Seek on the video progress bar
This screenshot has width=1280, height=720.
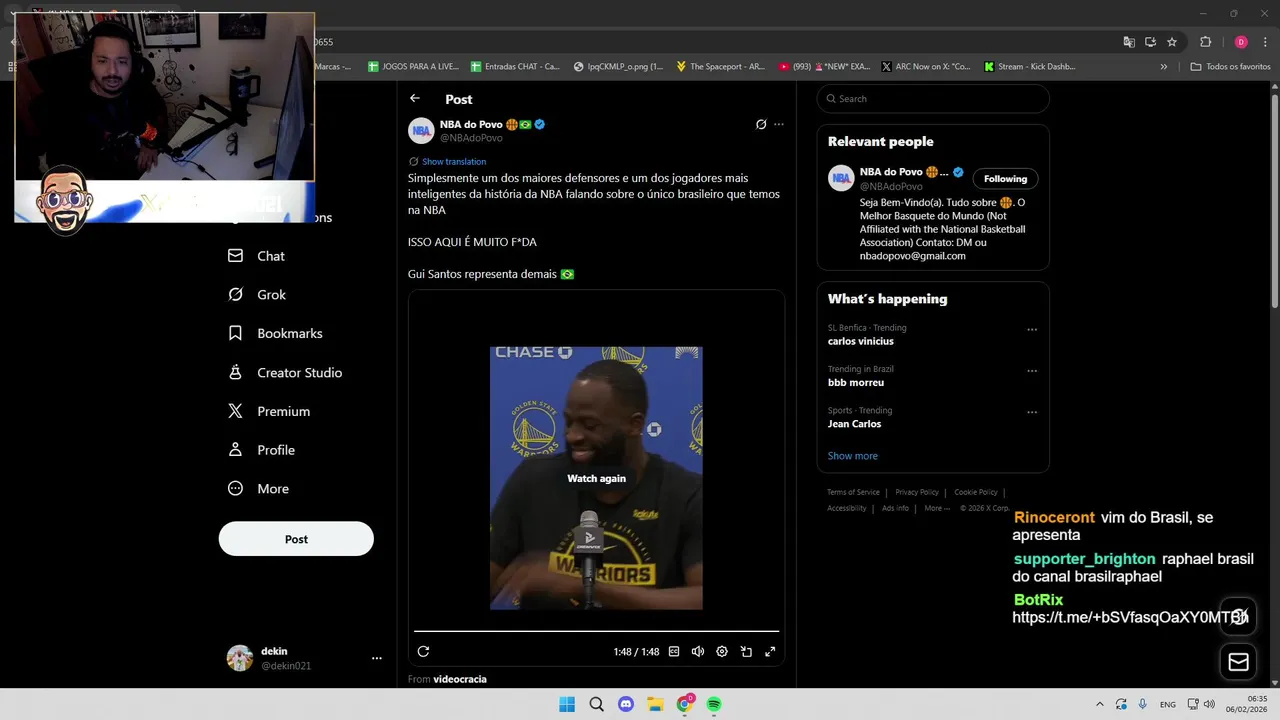pyautogui.click(x=596, y=631)
